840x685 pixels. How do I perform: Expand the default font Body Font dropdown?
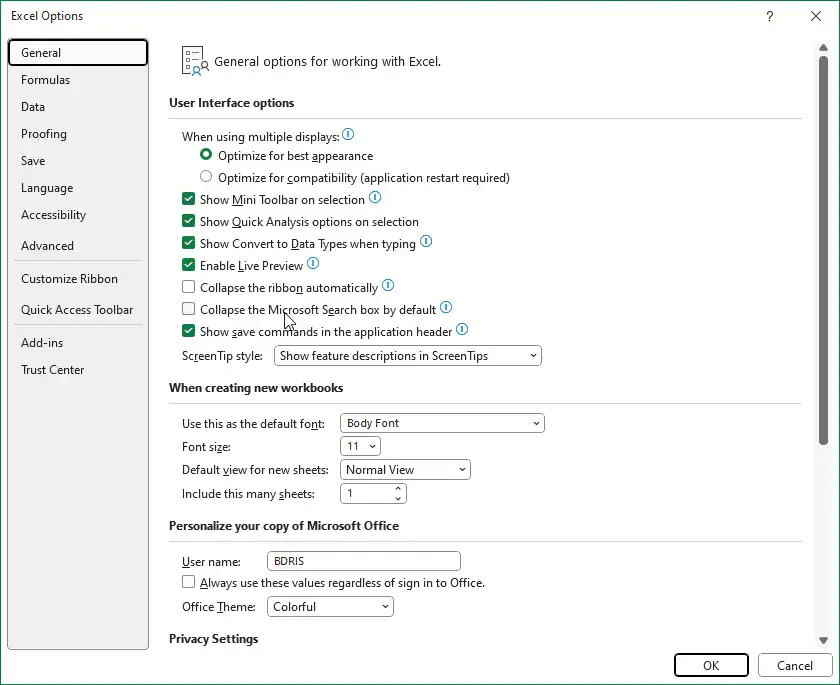click(442, 423)
